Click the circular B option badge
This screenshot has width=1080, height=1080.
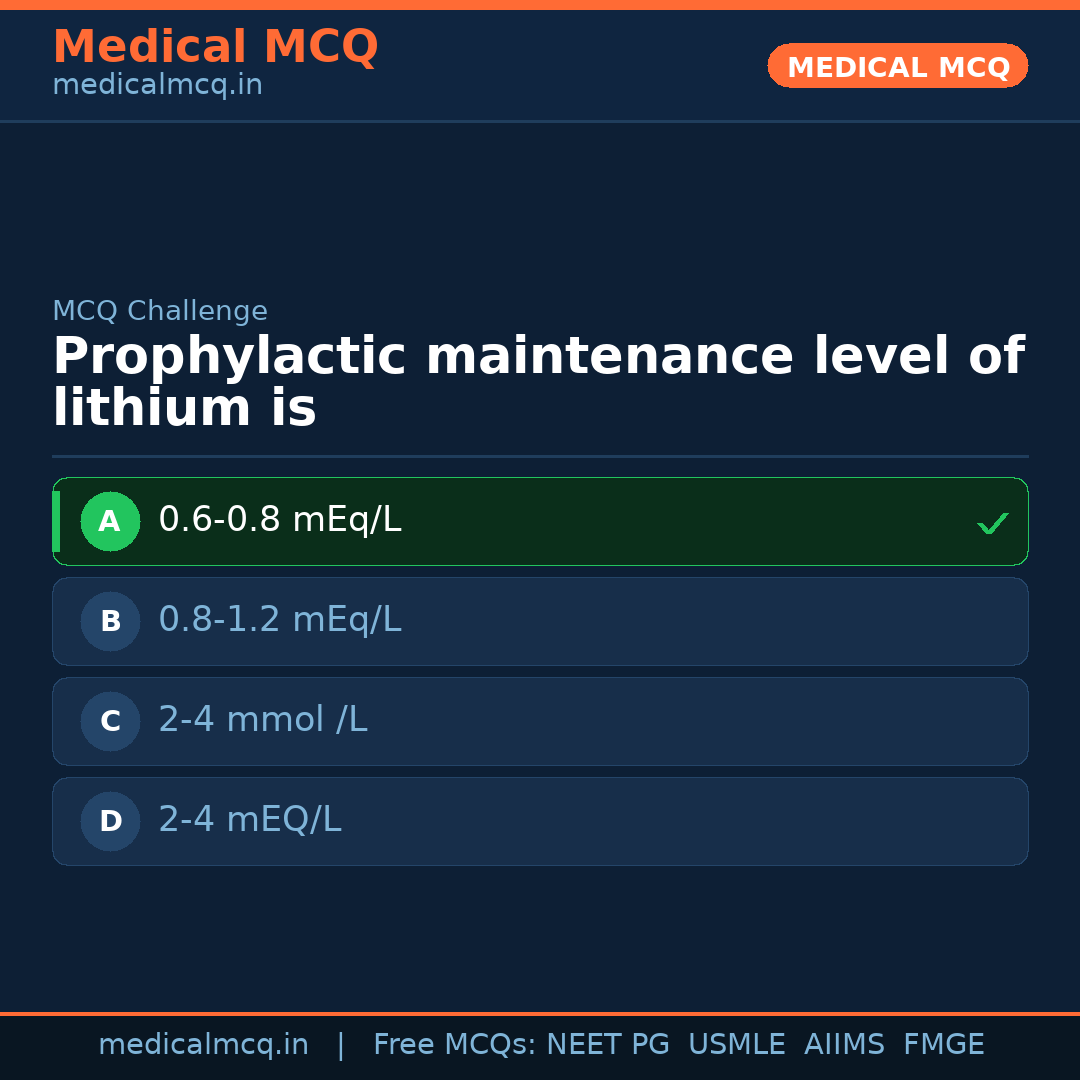pos(110,622)
